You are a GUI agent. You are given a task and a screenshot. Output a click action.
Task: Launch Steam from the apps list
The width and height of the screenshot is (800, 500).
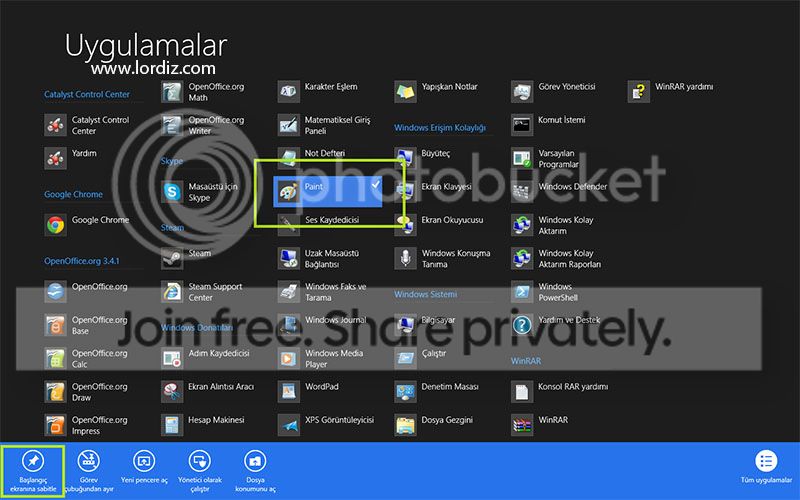pos(172,256)
